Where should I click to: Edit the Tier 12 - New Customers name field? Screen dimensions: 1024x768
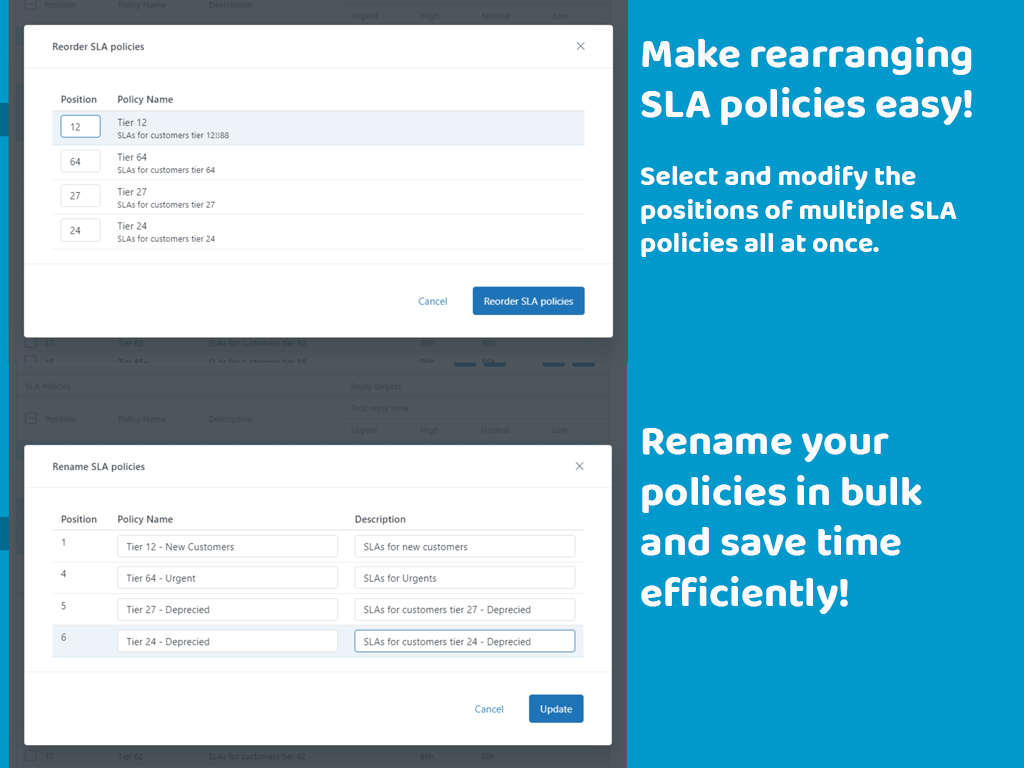(x=227, y=546)
